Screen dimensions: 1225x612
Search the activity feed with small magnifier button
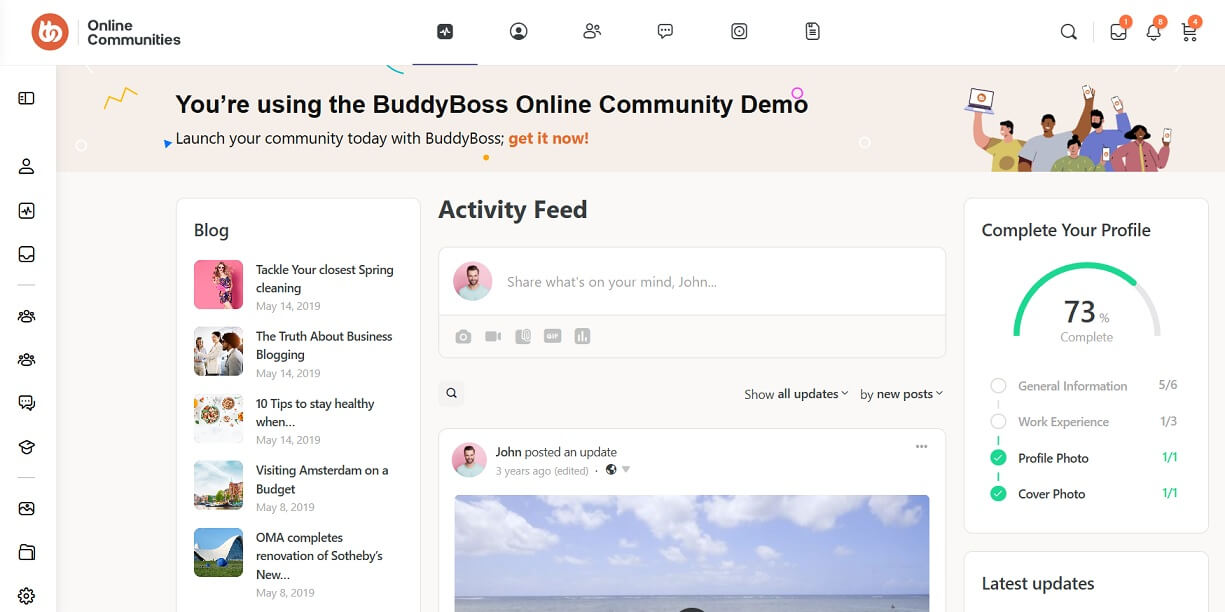pyautogui.click(x=451, y=394)
